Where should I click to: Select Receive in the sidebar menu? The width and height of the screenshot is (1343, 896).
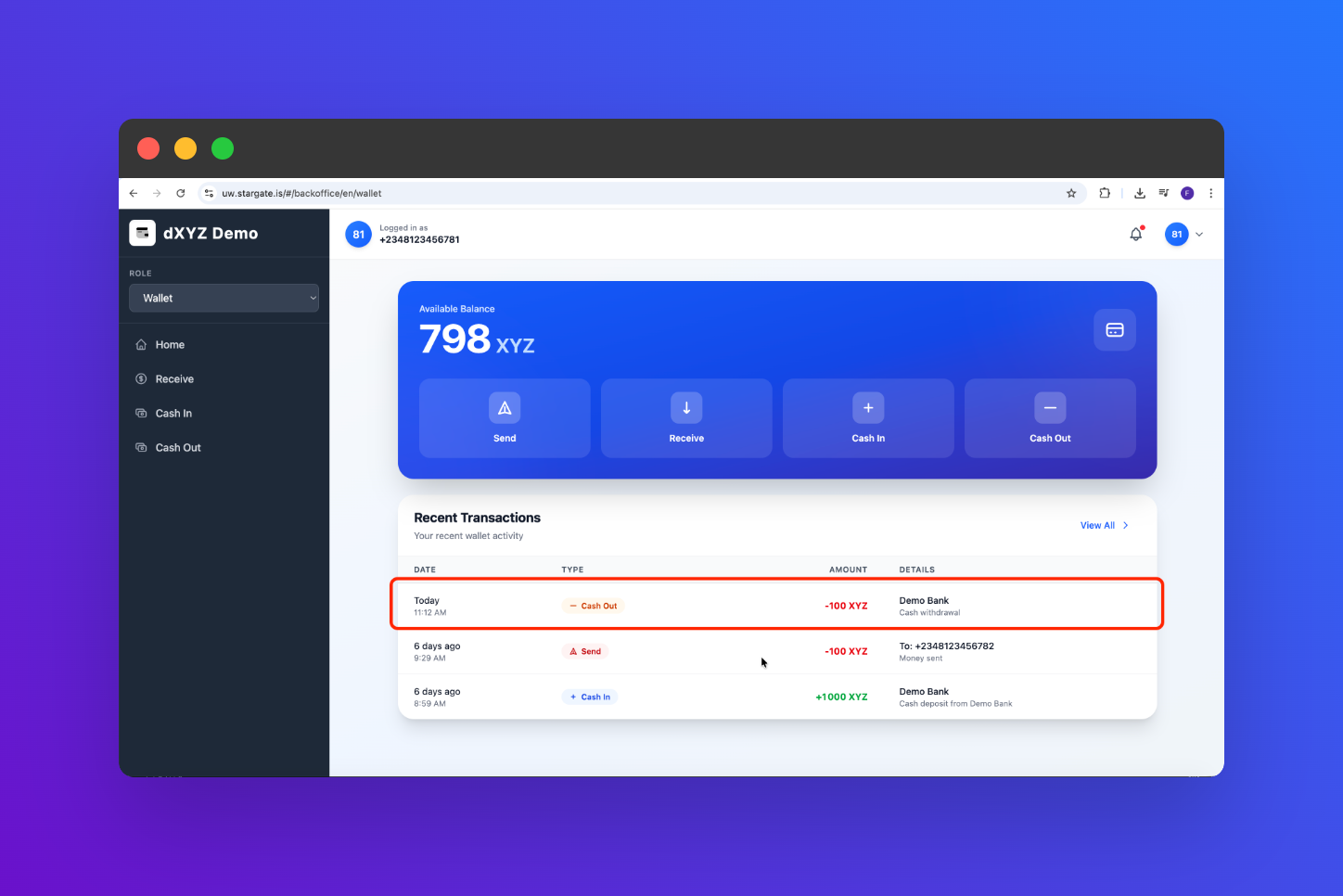pos(173,378)
